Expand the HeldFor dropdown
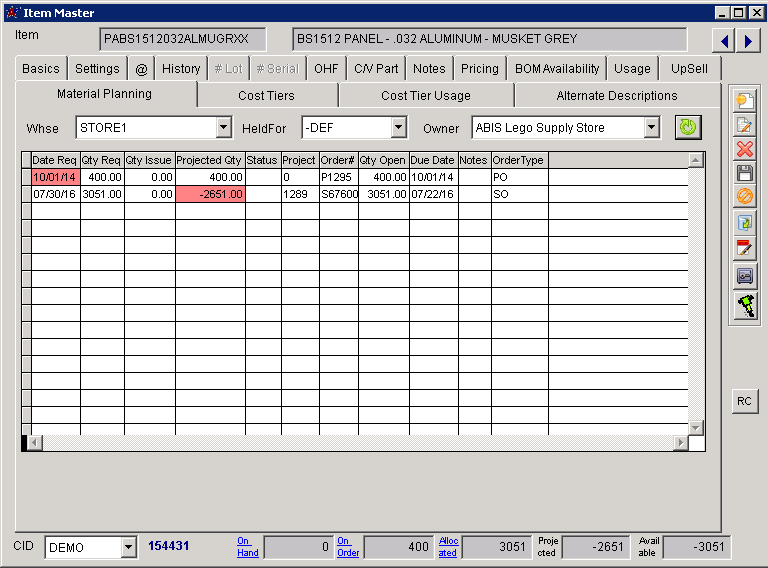768x568 pixels. pyautogui.click(x=399, y=128)
